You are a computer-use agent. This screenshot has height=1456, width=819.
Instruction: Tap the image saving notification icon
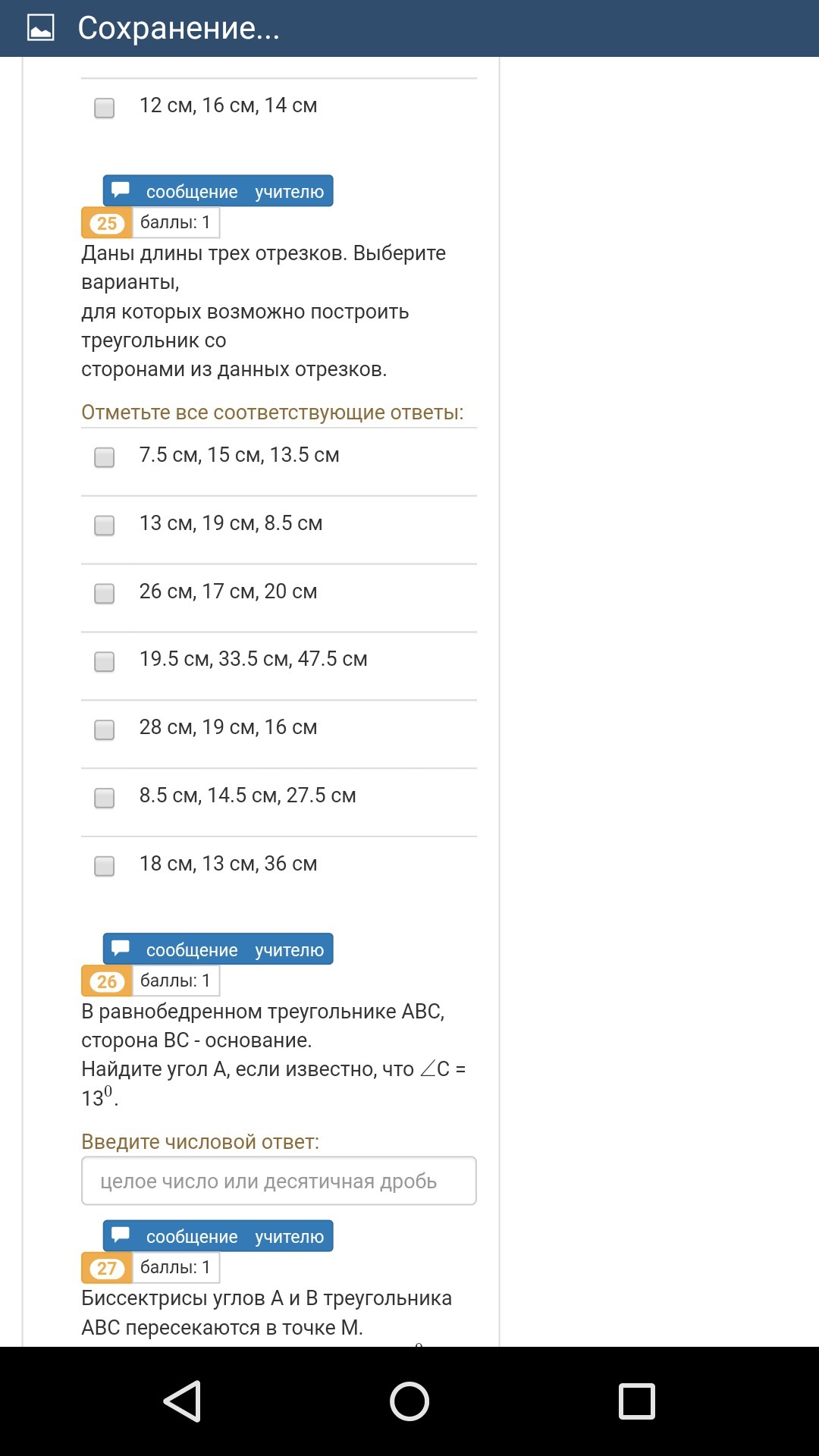click(x=40, y=28)
